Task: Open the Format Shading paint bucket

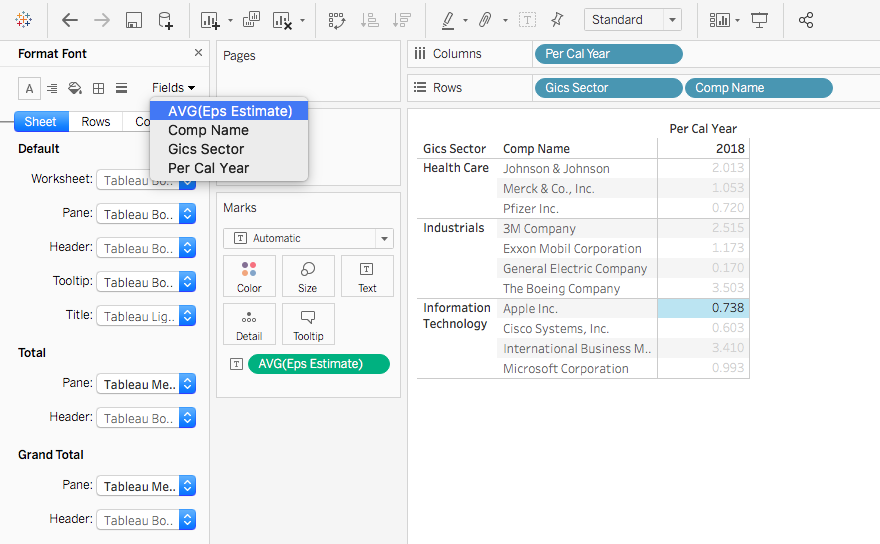Action: tap(74, 88)
